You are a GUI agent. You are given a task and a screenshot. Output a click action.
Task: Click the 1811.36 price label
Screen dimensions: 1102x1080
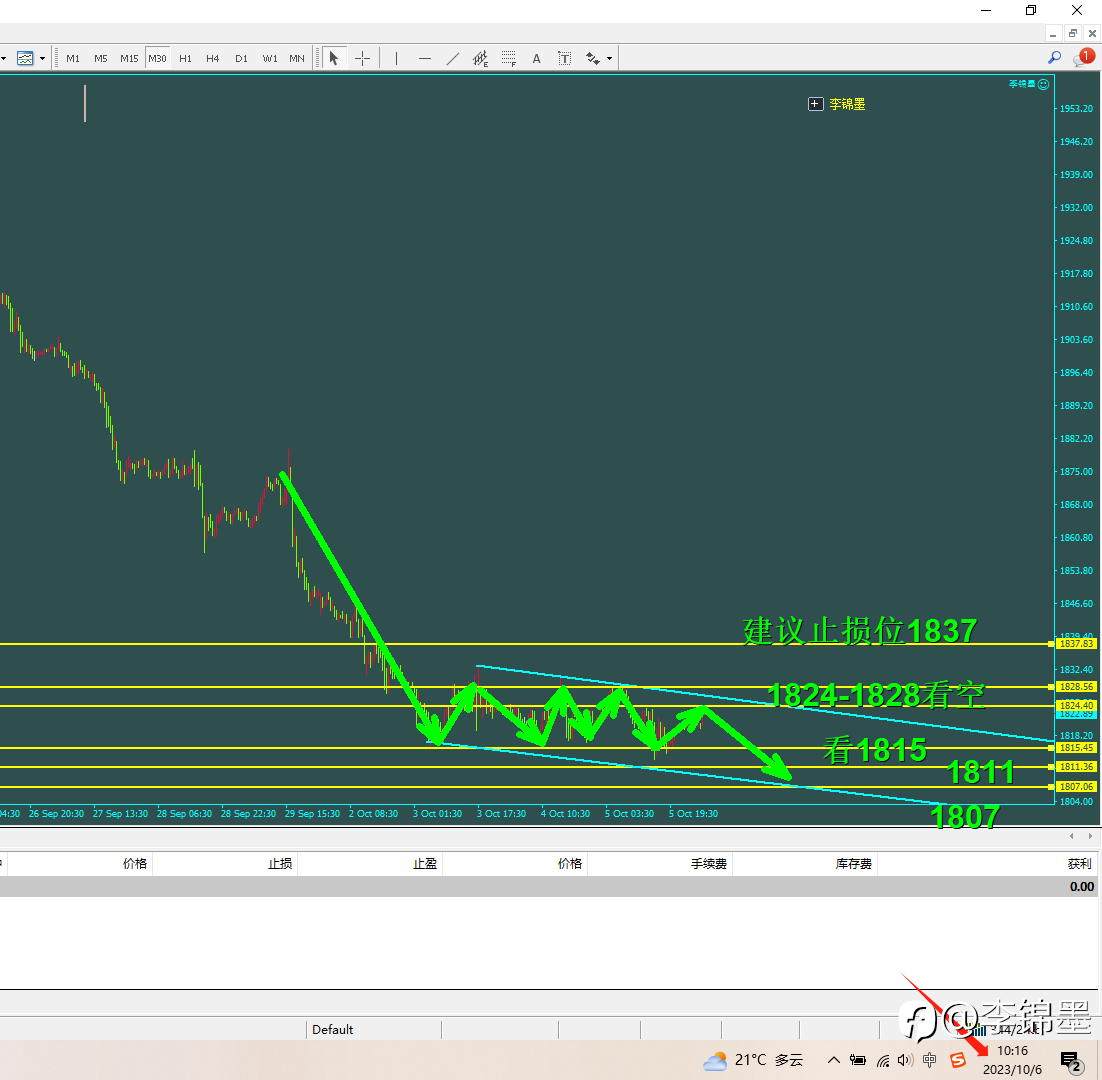(x=1076, y=767)
